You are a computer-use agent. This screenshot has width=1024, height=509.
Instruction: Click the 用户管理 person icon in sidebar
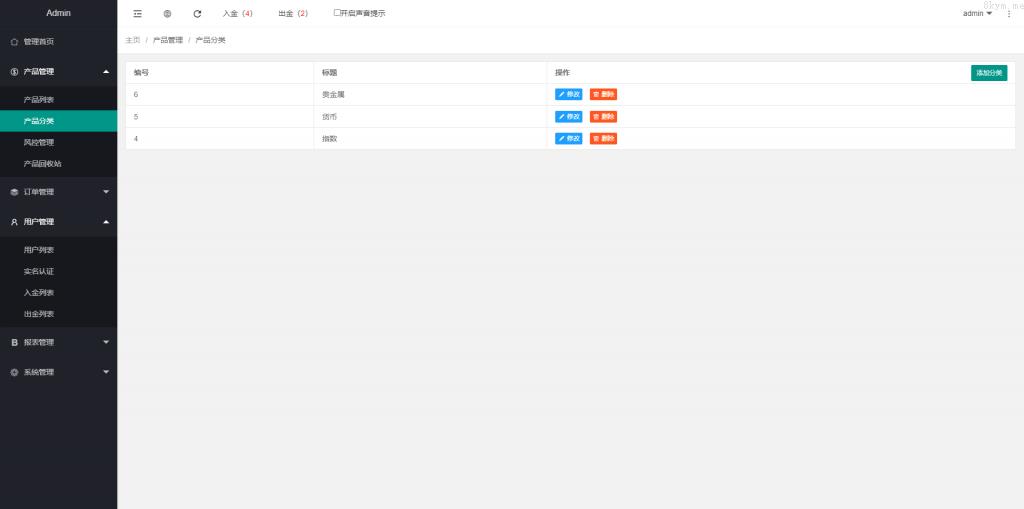pyautogui.click(x=14, y=222)
